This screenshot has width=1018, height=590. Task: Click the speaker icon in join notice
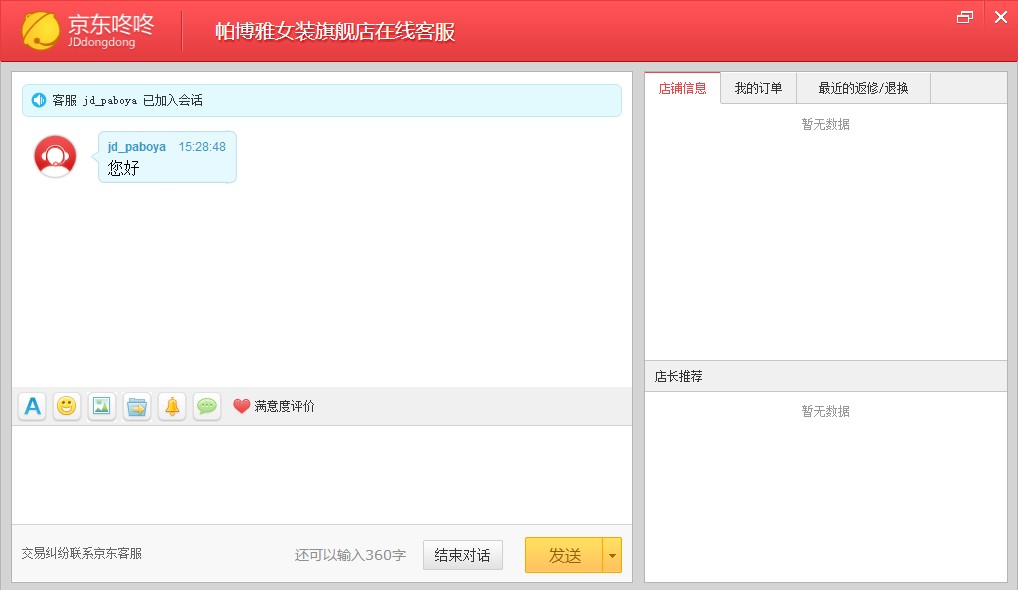(39, 100)
